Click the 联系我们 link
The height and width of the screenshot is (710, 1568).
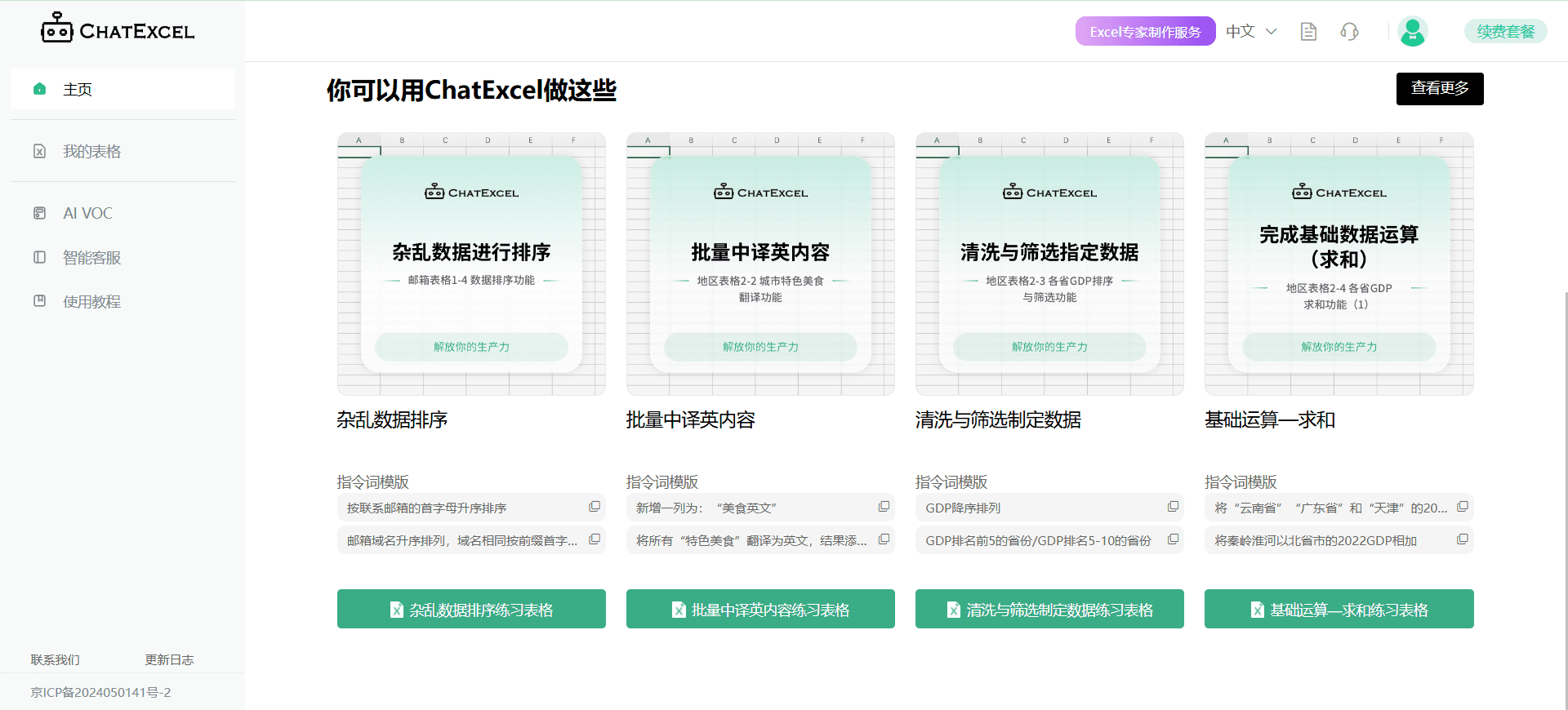[x=55, y=659]
